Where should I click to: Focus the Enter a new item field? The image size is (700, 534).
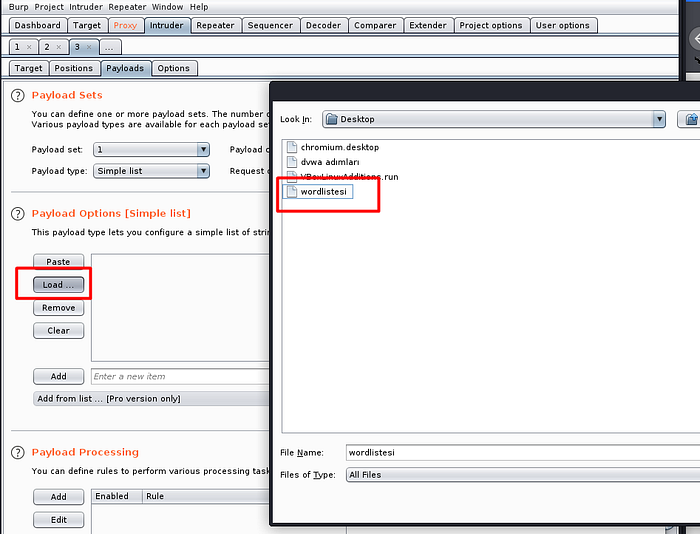click(181, 376)
